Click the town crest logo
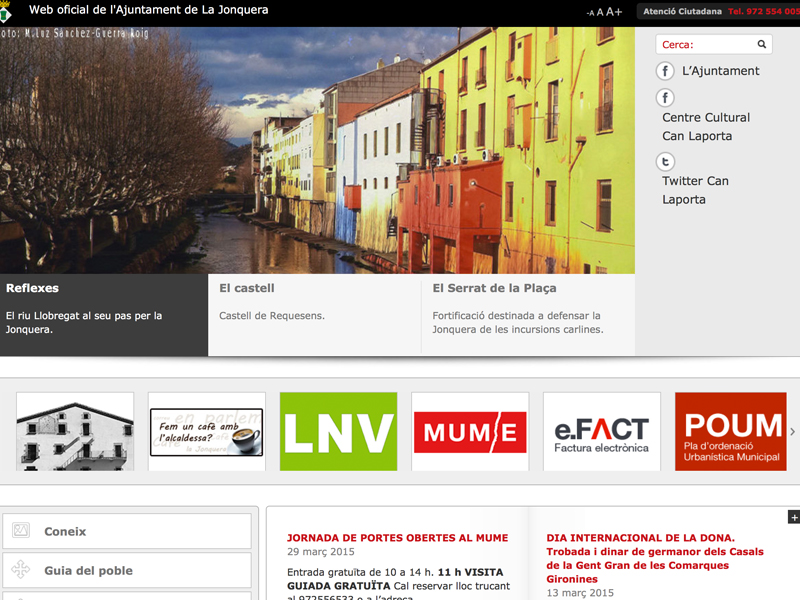 8,11
